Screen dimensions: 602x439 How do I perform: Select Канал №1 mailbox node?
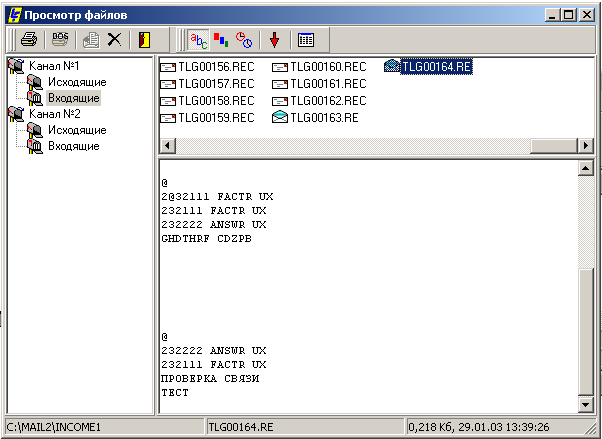coord(54,66)
